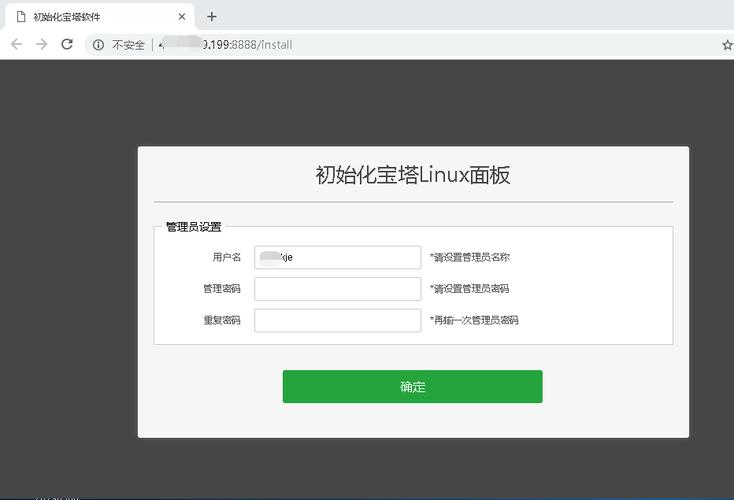
Task: Close the 初始化宝塔软件 tab
Action: coord(182,17)
